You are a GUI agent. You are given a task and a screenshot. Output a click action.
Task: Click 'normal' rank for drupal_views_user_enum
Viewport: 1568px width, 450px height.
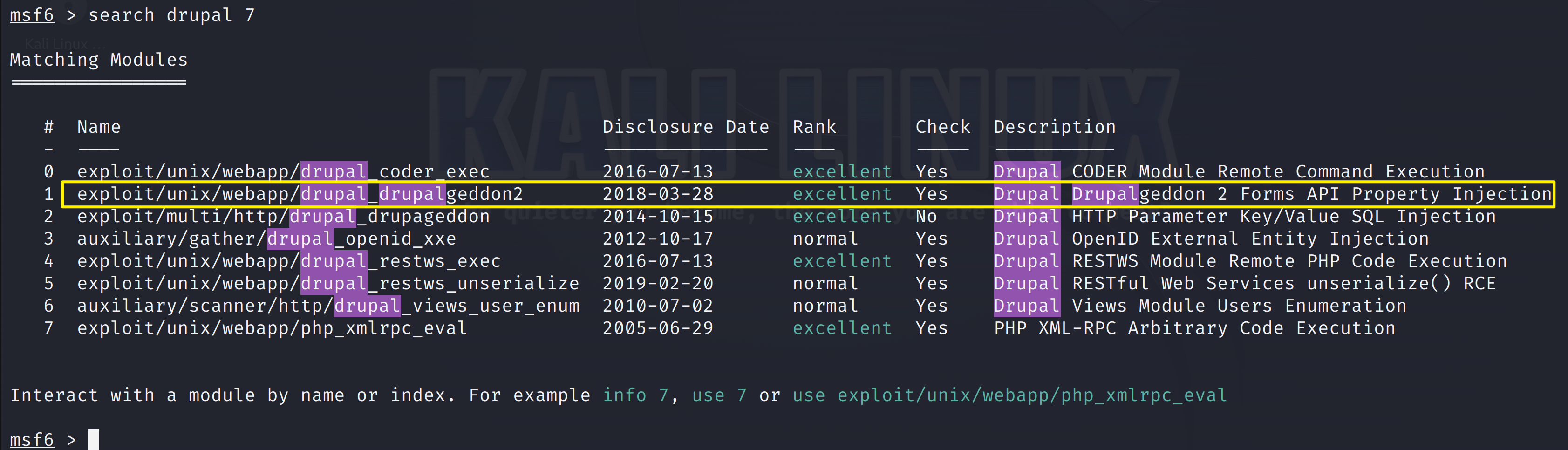[x=825, y=306]
